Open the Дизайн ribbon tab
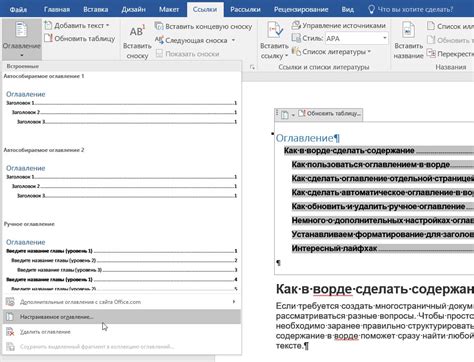This screenshot has width=474, height=362. (133, 9)
